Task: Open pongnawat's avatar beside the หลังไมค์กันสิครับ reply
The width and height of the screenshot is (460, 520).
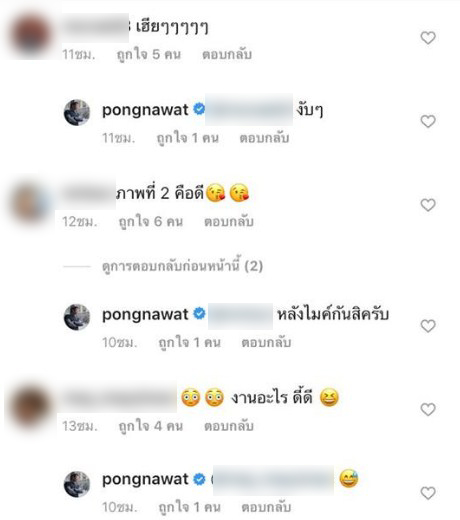Action: pos(77,317)
